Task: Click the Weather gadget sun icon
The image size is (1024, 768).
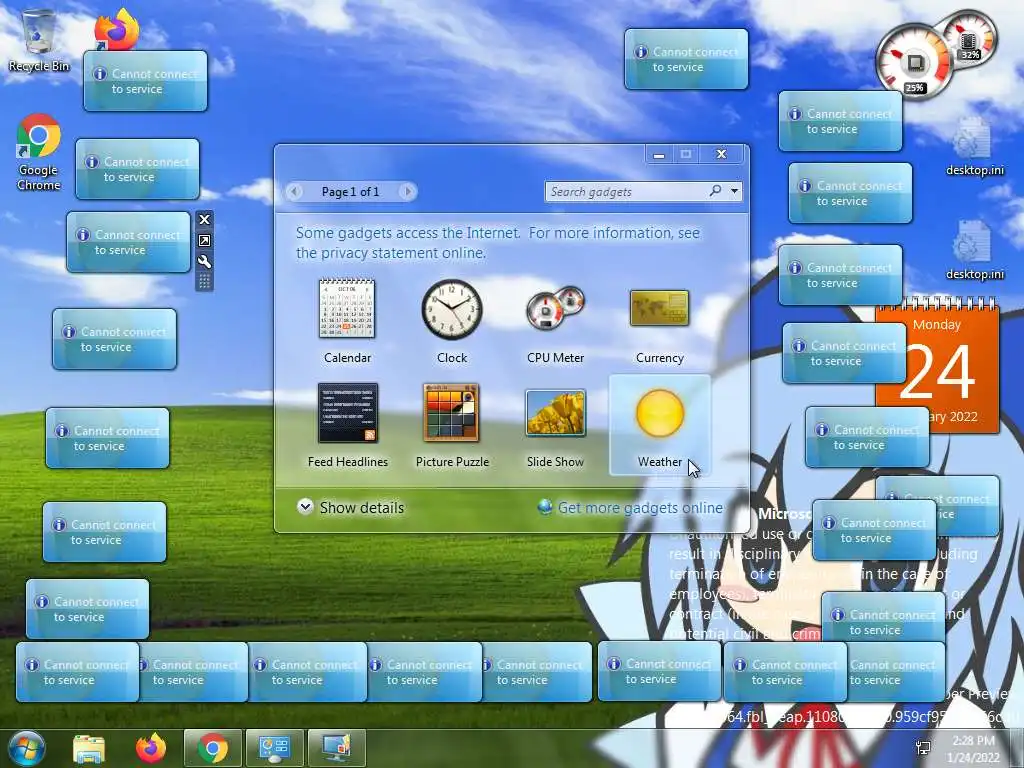Action: (x=660, y=413)
